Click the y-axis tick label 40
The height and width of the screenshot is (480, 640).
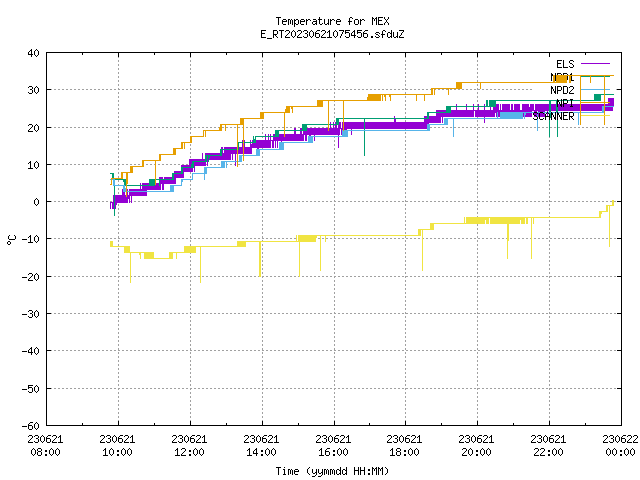[33, 53]
